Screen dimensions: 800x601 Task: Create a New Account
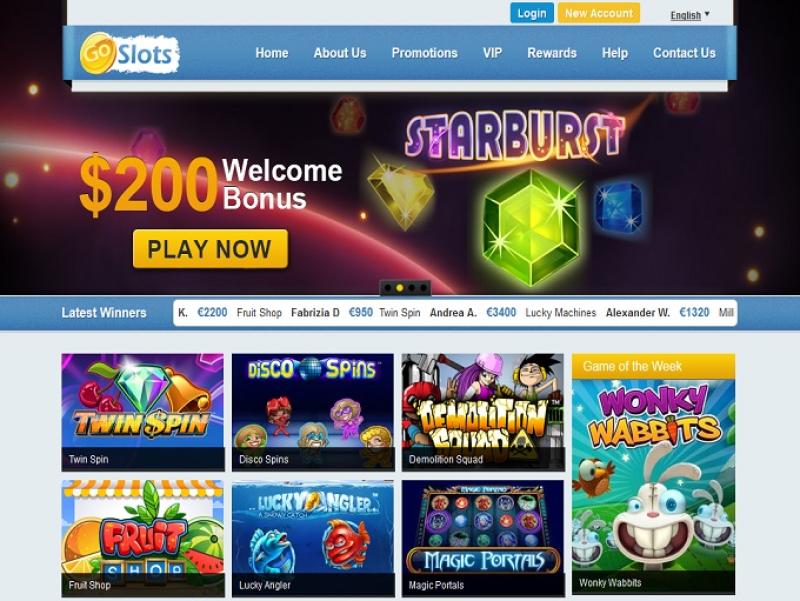point(598,13)
